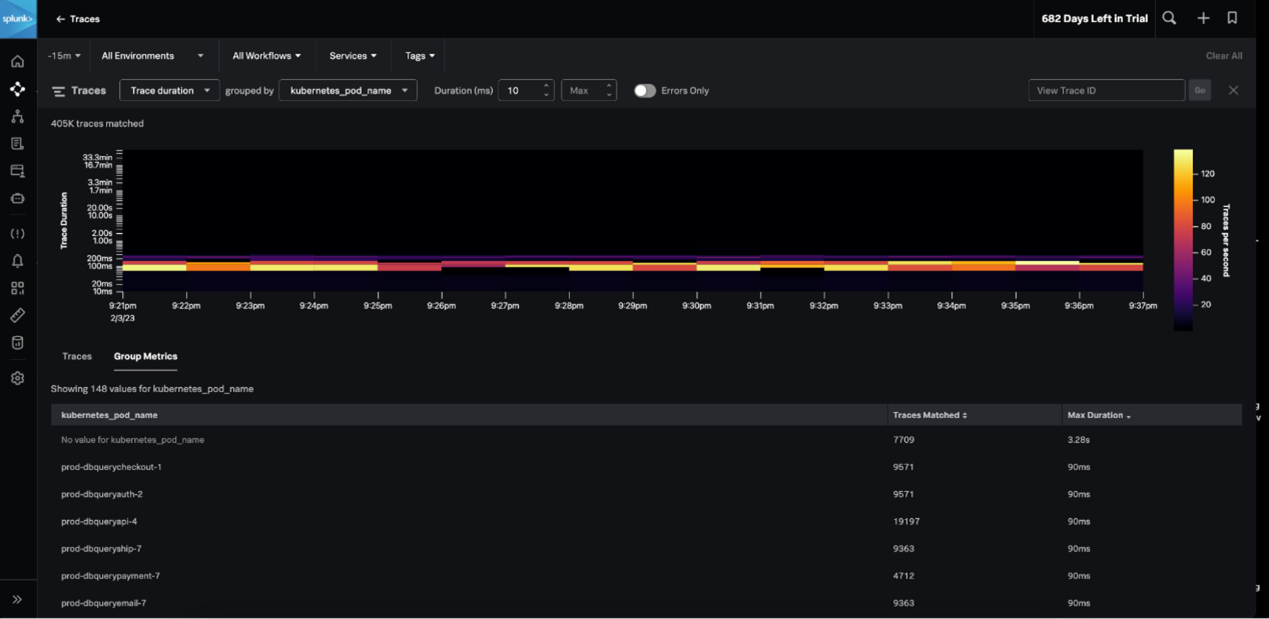The width and height of the screenshot is (1269, 619).
Task: Open the All Environments dropdown
Action: [x=152, y=56]
